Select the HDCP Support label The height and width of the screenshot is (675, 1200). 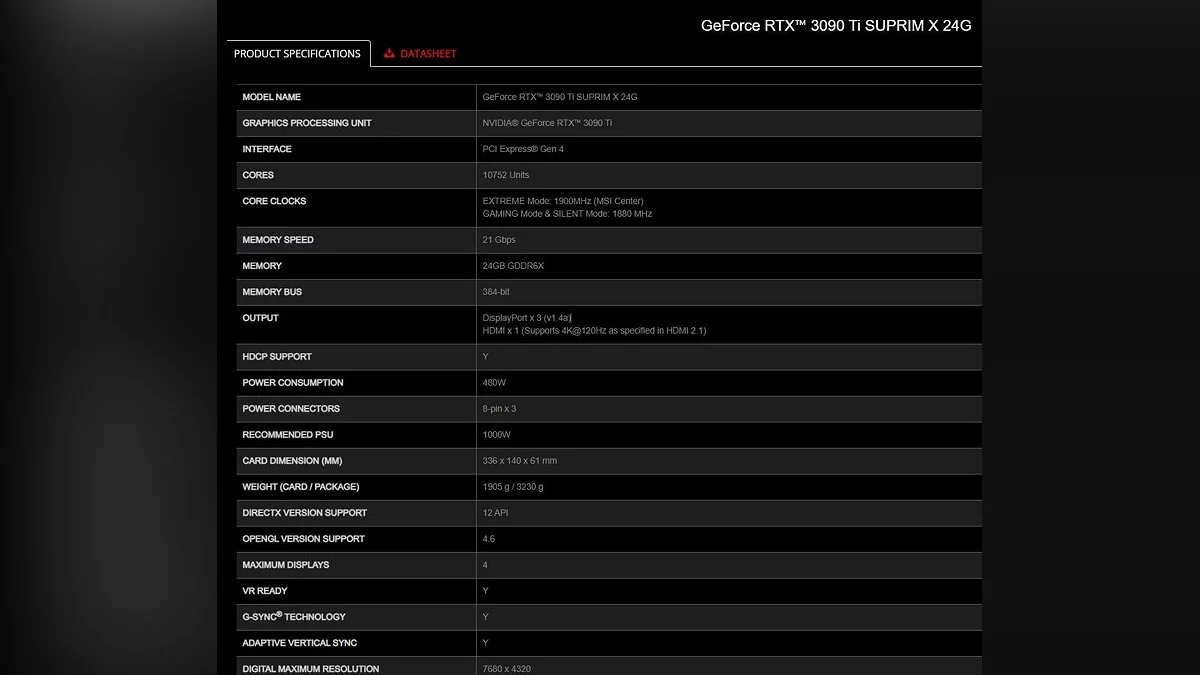(276, 357)
